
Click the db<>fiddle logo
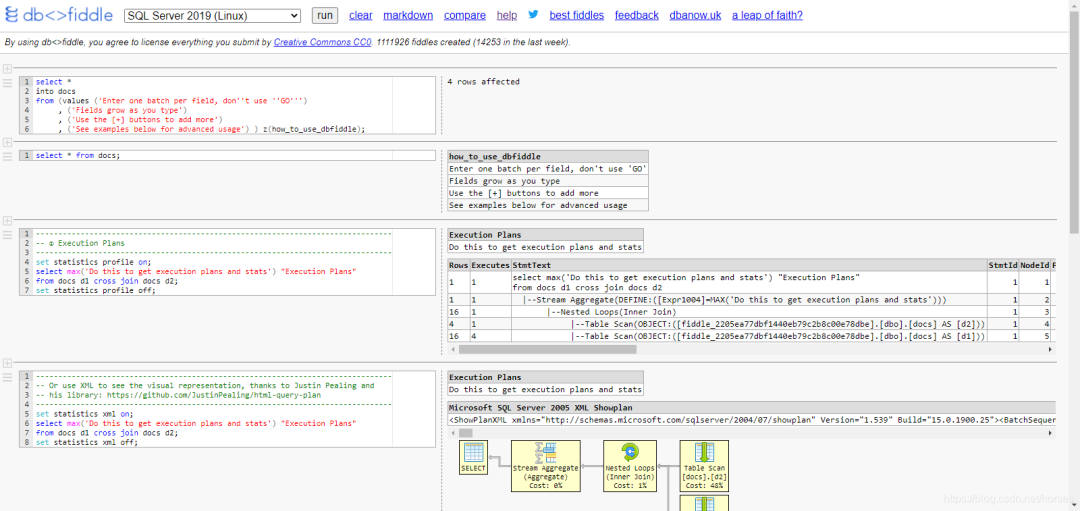58,15
